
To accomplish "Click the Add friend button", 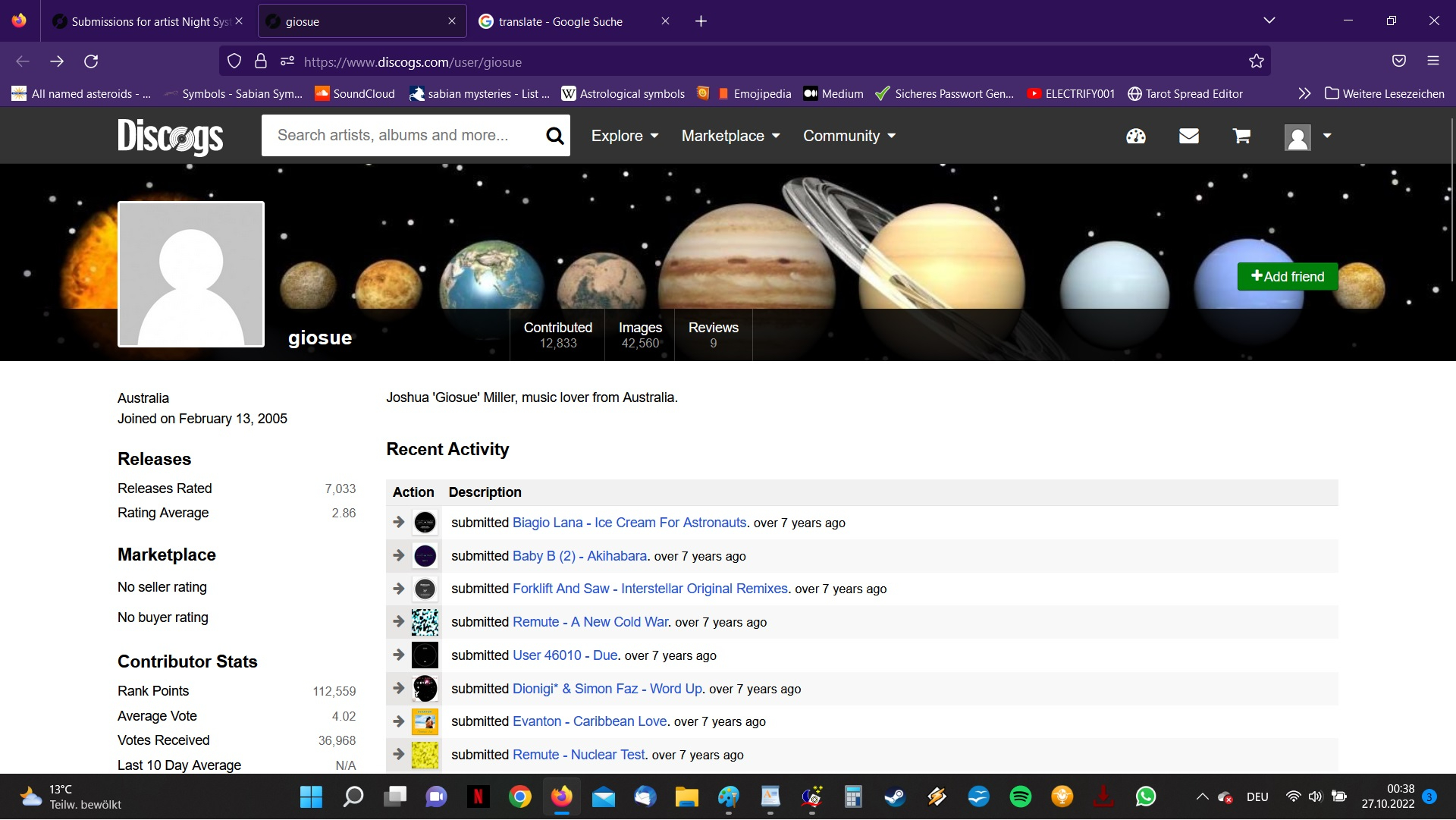I will (x=1287, y=276).
